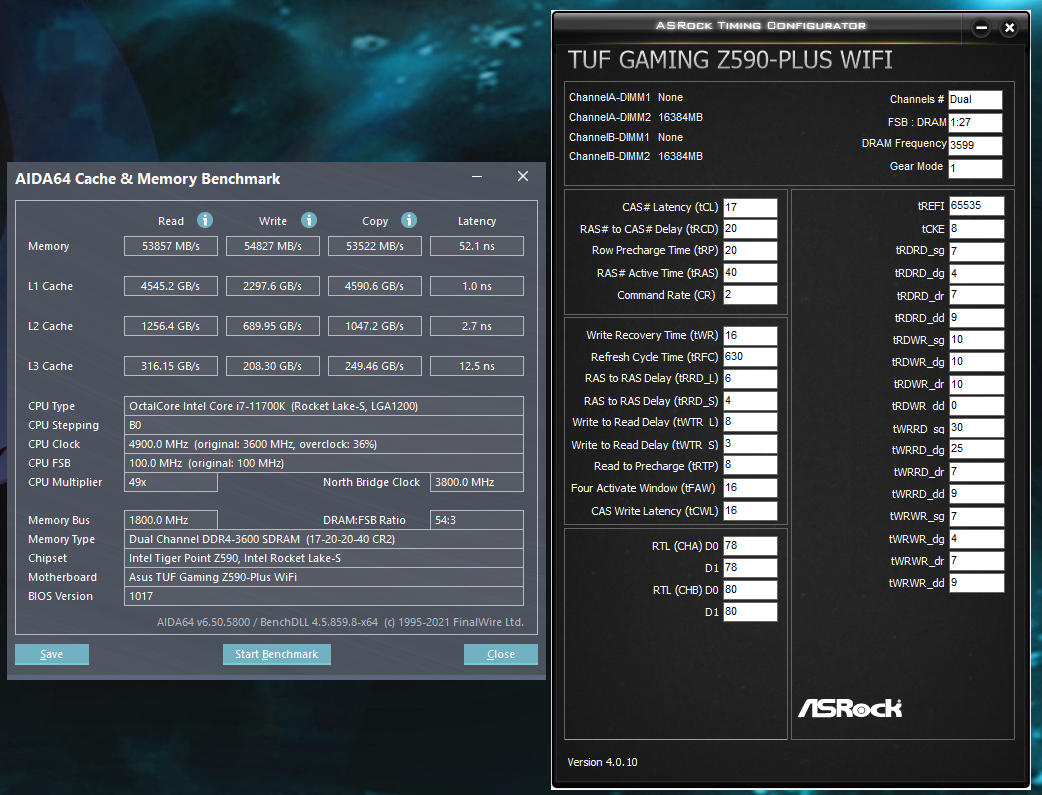Click the Memory Type field

(x=324, y=539)
